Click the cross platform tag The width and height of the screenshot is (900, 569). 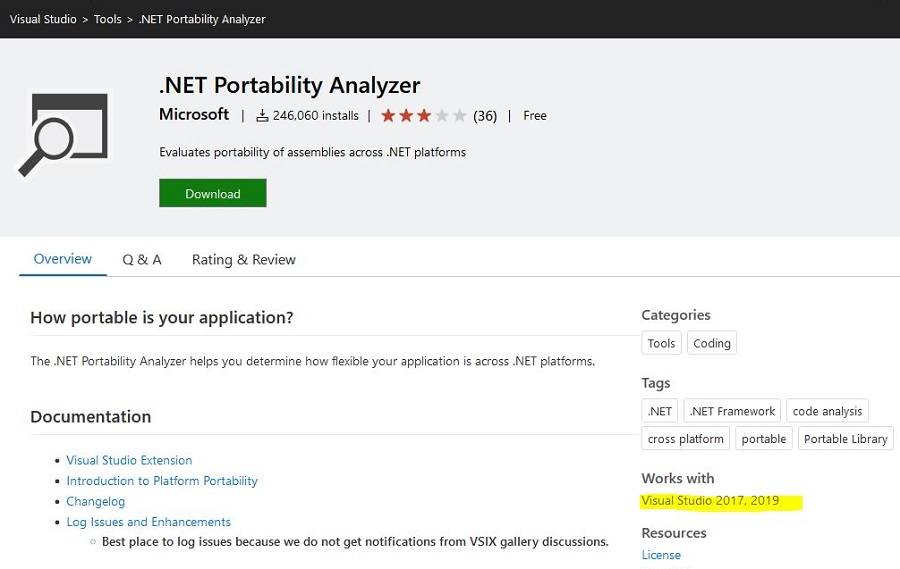coord(685,438)
